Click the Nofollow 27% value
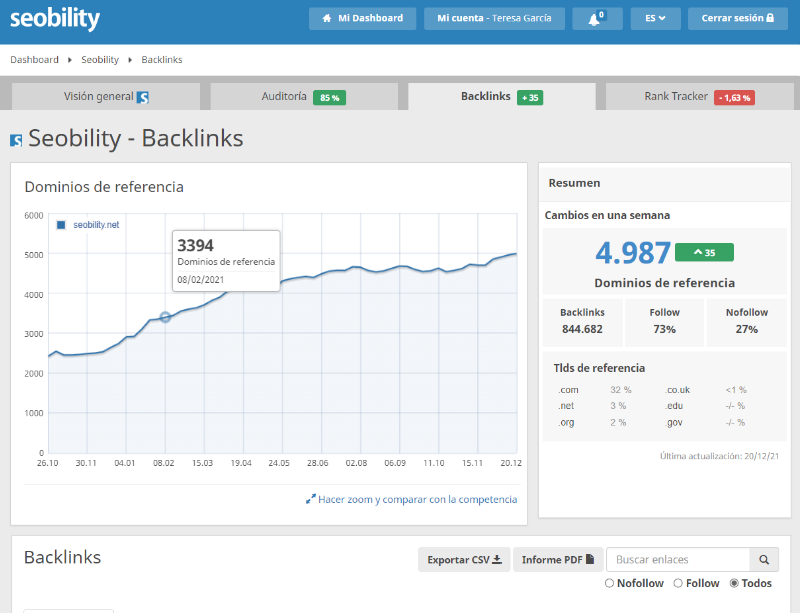Image resolution: width=800 pixels, height=613 pixels. point(746,329)
